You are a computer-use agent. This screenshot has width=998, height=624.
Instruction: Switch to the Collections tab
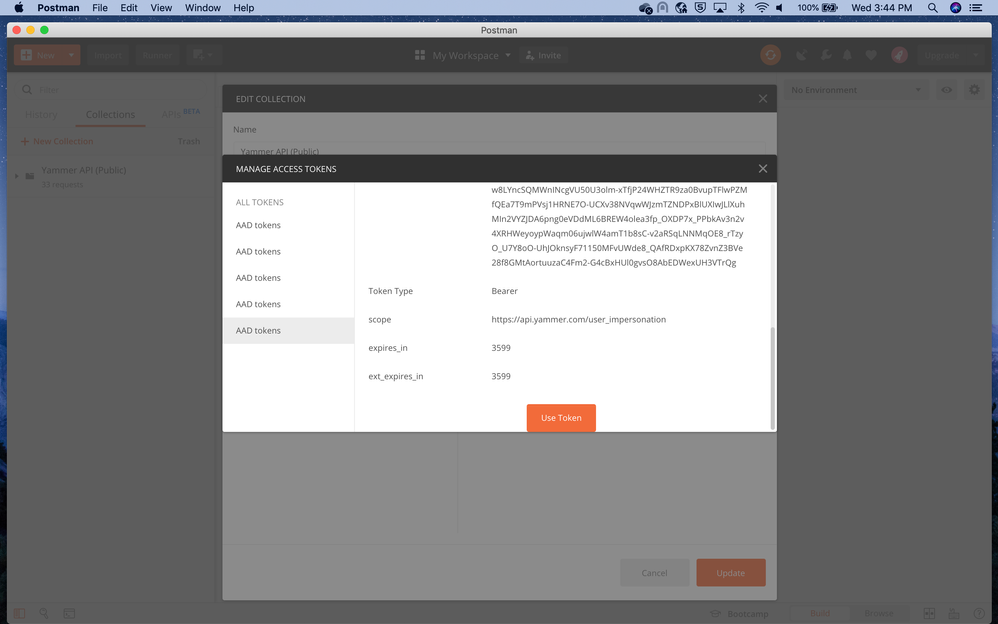click(110, 115)
